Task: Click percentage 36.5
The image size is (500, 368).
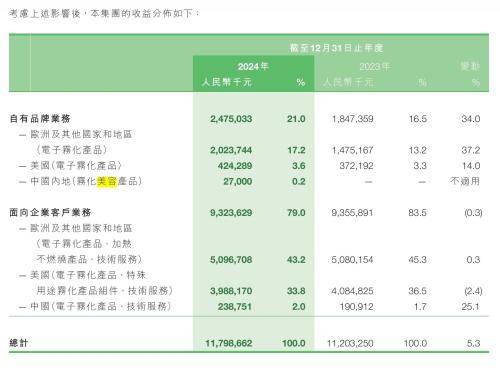Action: [x=418, y=291]
